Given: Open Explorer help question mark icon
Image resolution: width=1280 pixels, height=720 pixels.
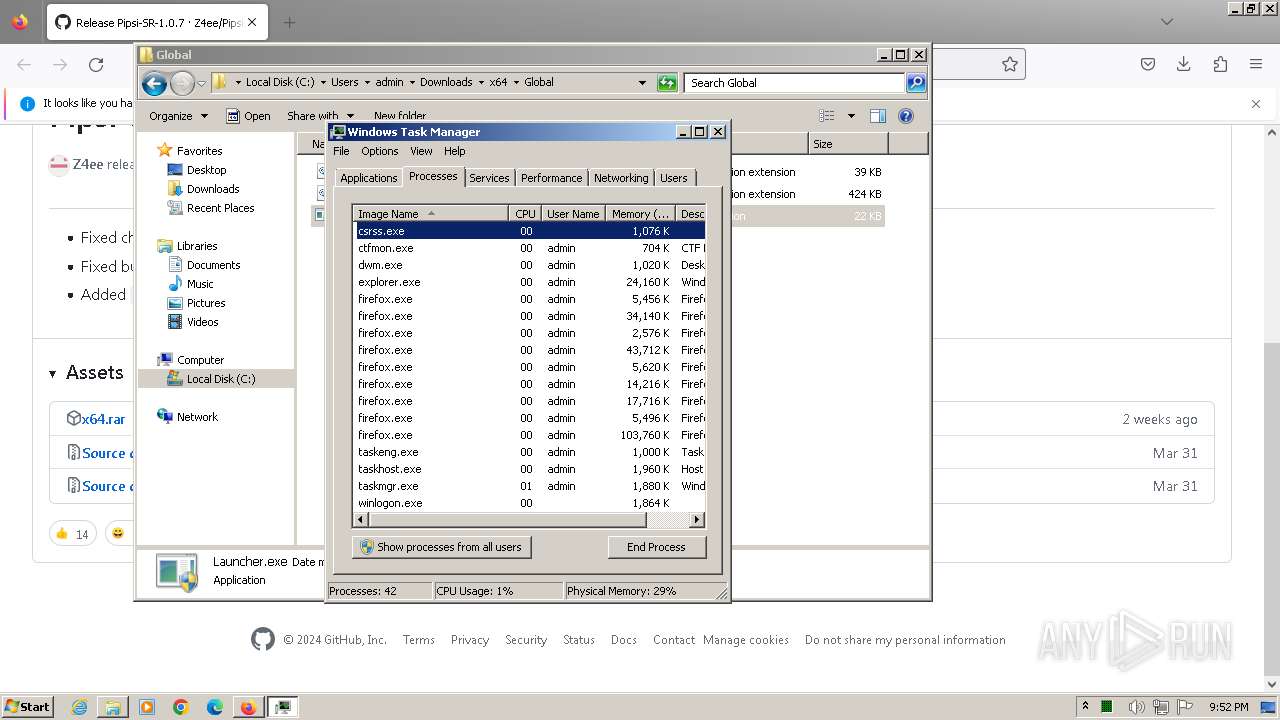Looking at the screenshot, I should [x=906, y=116].
